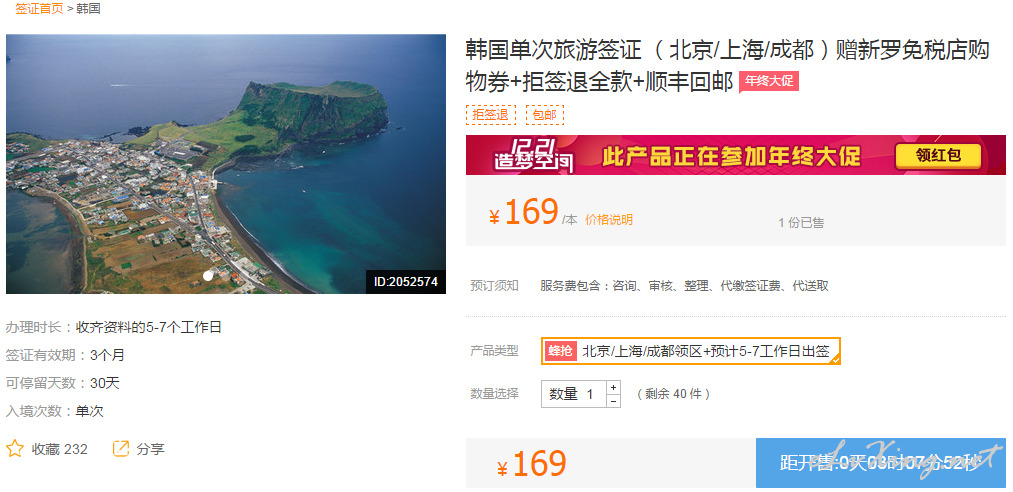
Task: Open the 价格说明 price explanation link
Action: click(x=609, y=220)
